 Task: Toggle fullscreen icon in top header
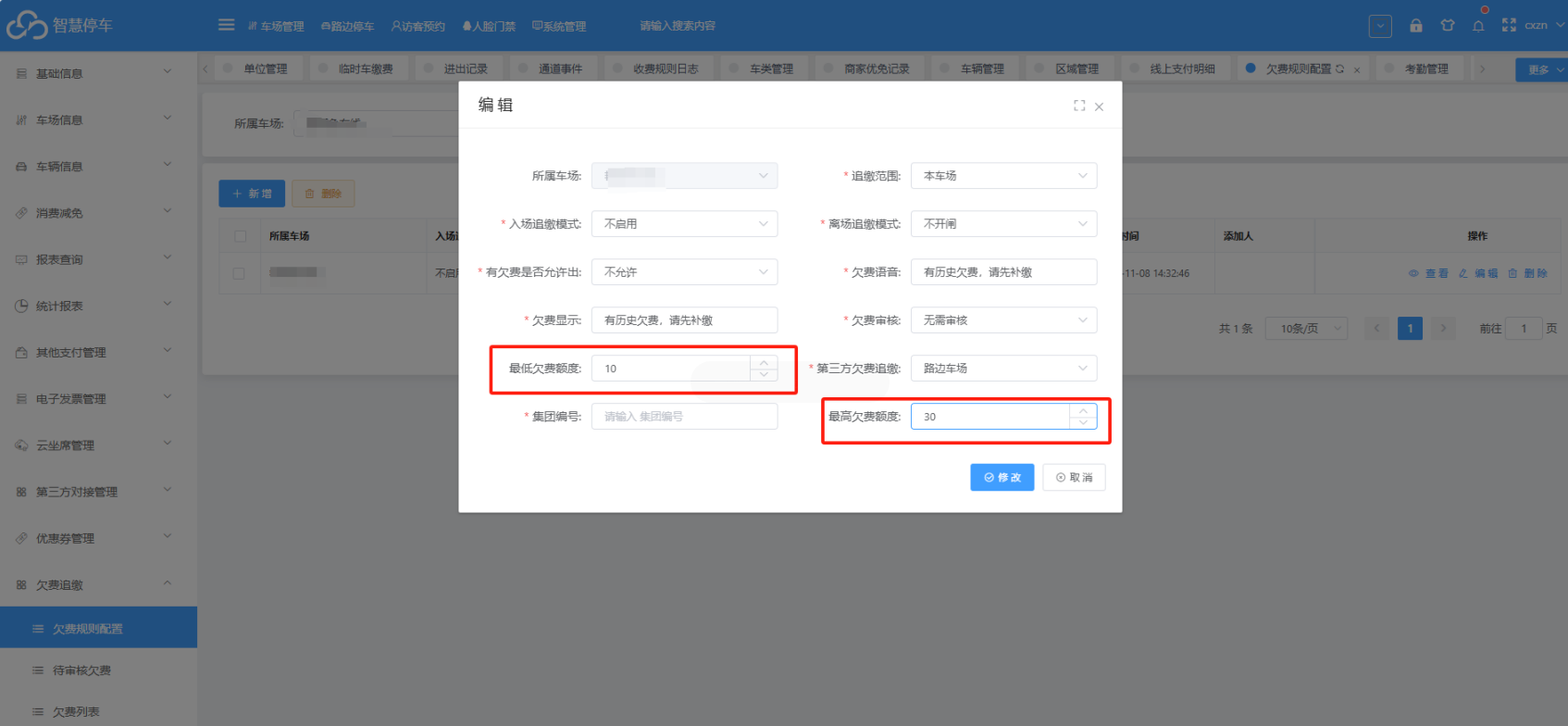click(x=1509, y=26)
